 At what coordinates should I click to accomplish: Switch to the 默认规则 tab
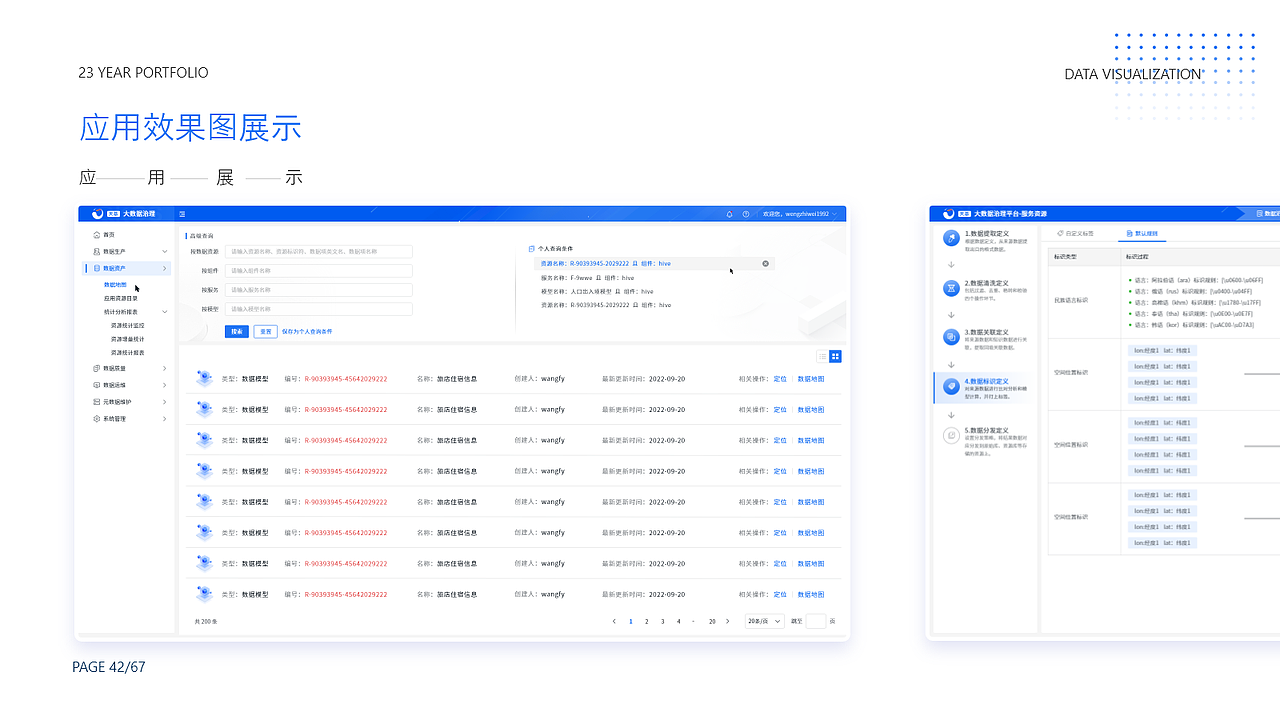pos(1142,233)
